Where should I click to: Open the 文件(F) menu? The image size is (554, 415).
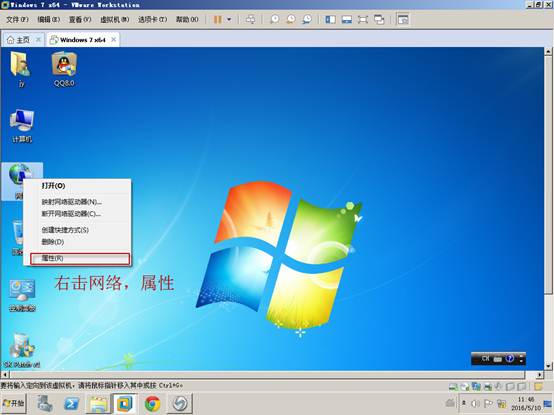click(17, 19)
